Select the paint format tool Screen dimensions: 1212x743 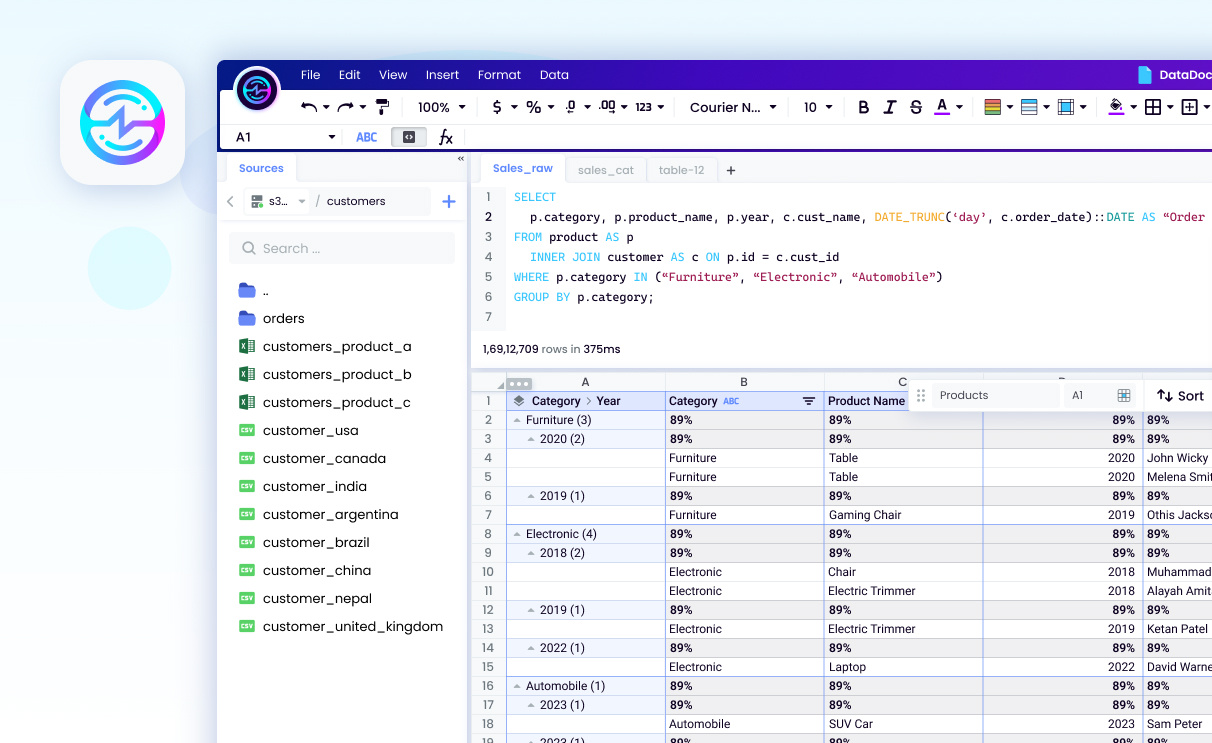(x=381, y=105)
